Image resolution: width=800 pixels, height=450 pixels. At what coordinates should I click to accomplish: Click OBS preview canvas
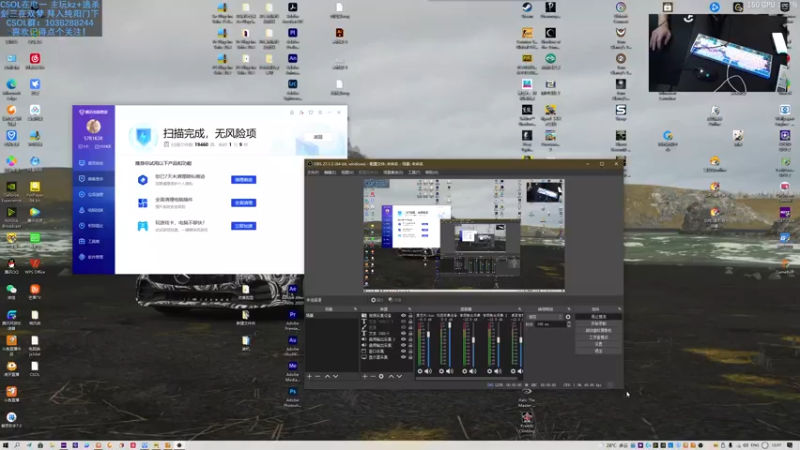[x=464, y=235]
